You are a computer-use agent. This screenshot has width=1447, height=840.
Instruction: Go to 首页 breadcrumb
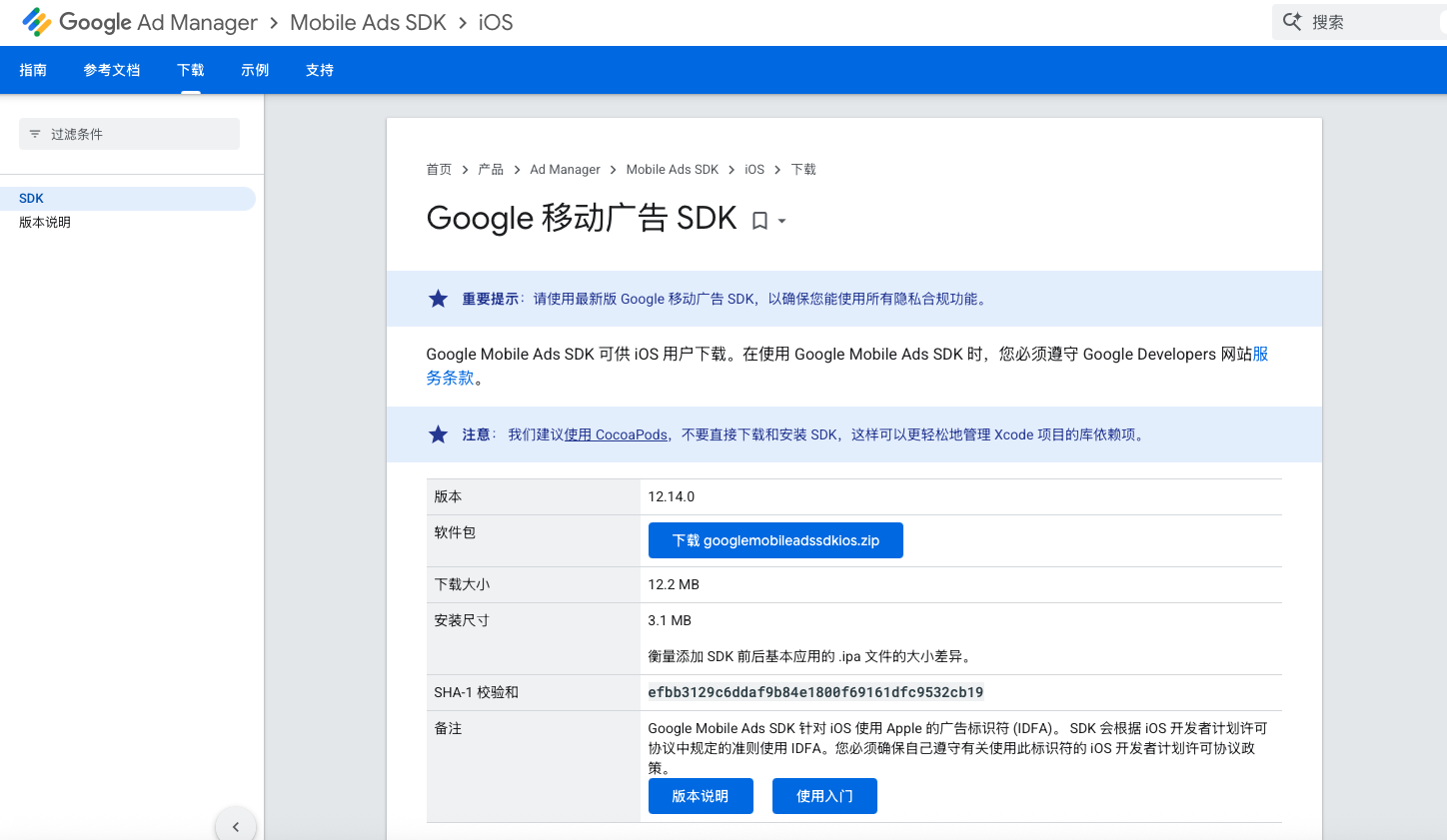pos(439,170)
